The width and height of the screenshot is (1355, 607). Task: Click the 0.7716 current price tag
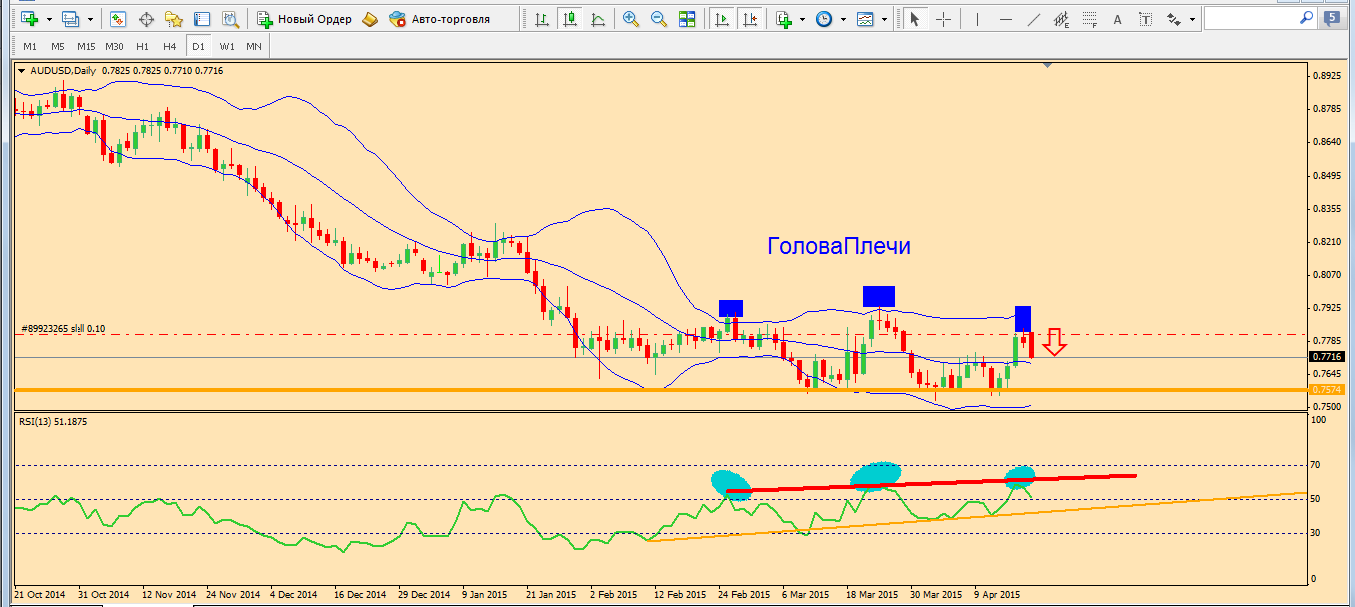coord(1326,357)
